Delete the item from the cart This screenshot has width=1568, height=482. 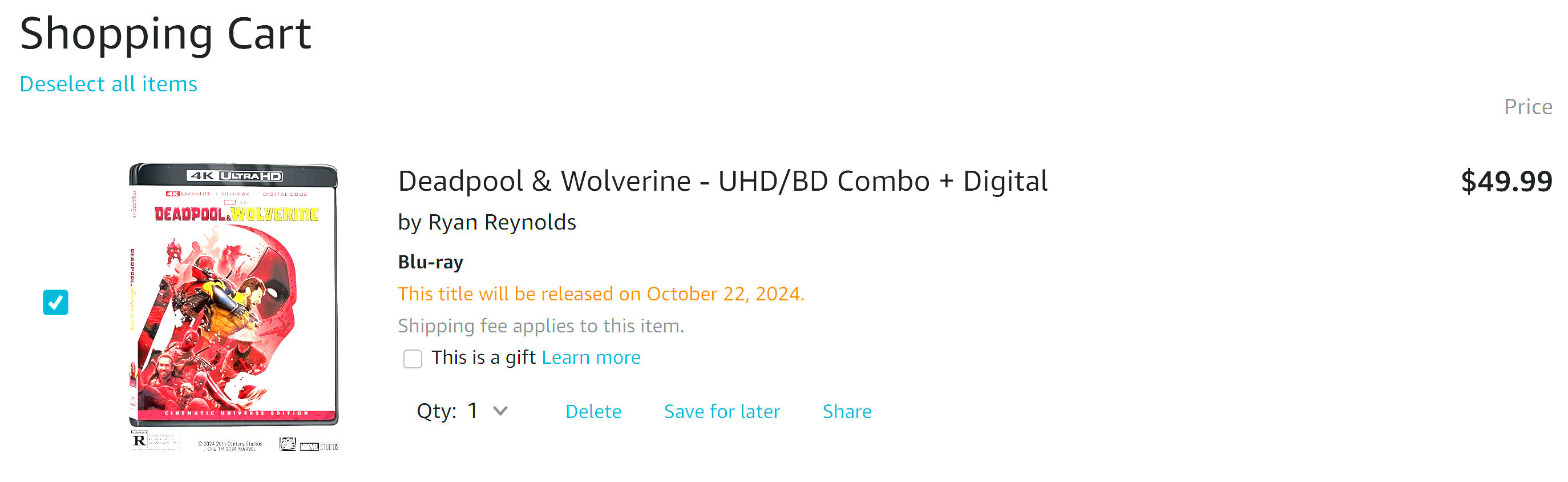(593, 411)
